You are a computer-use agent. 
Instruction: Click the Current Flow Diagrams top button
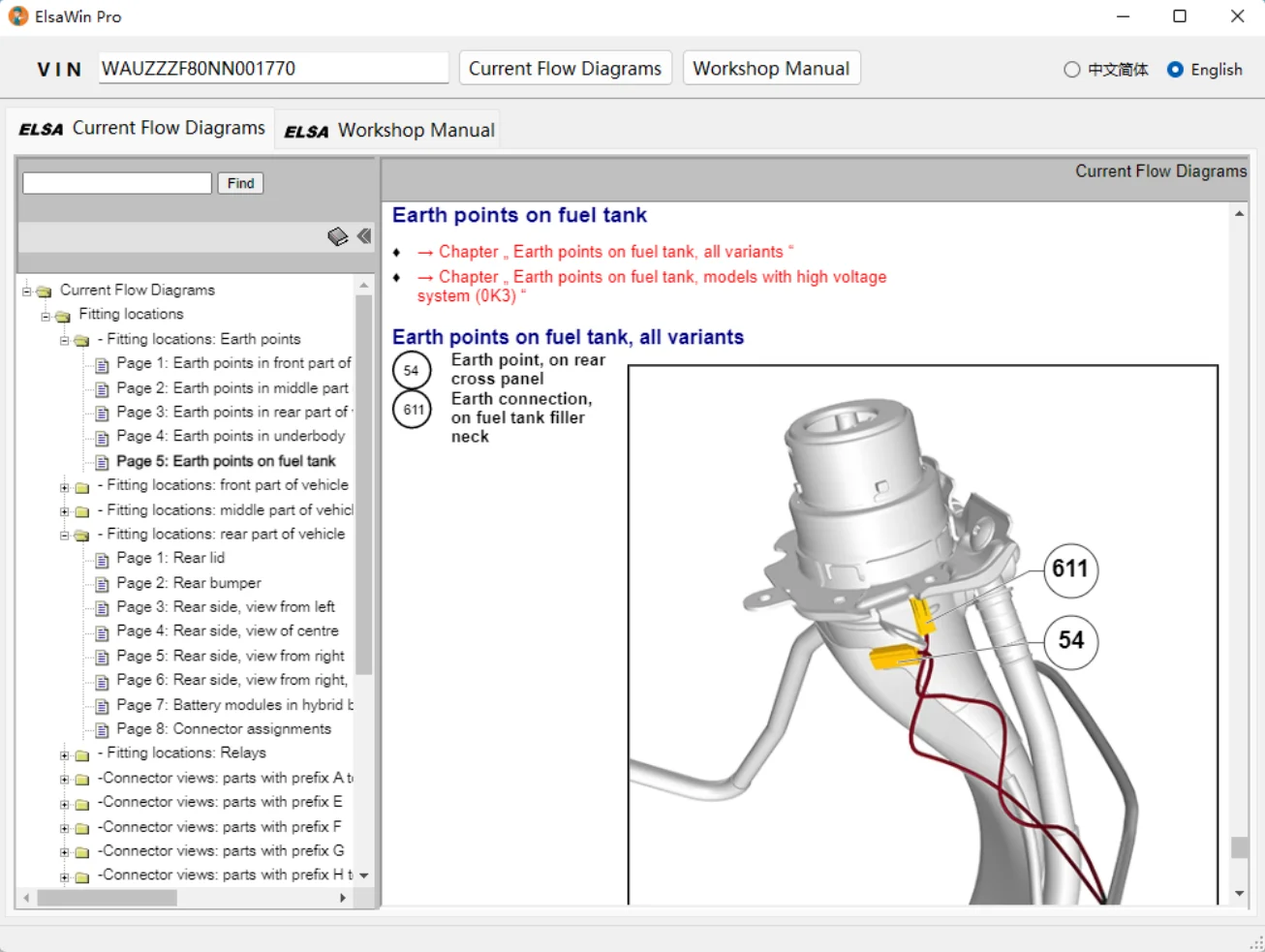tap(566, 69)
